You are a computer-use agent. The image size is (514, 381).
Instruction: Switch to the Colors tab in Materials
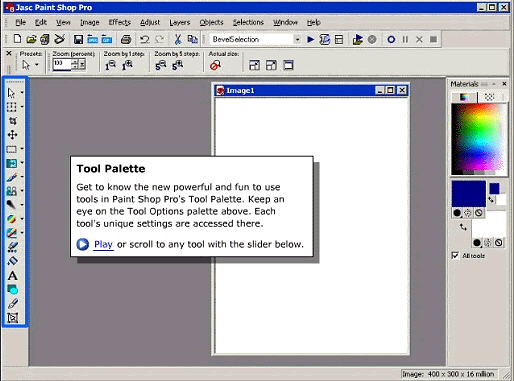pyautogui.click(x=464, y=97)
